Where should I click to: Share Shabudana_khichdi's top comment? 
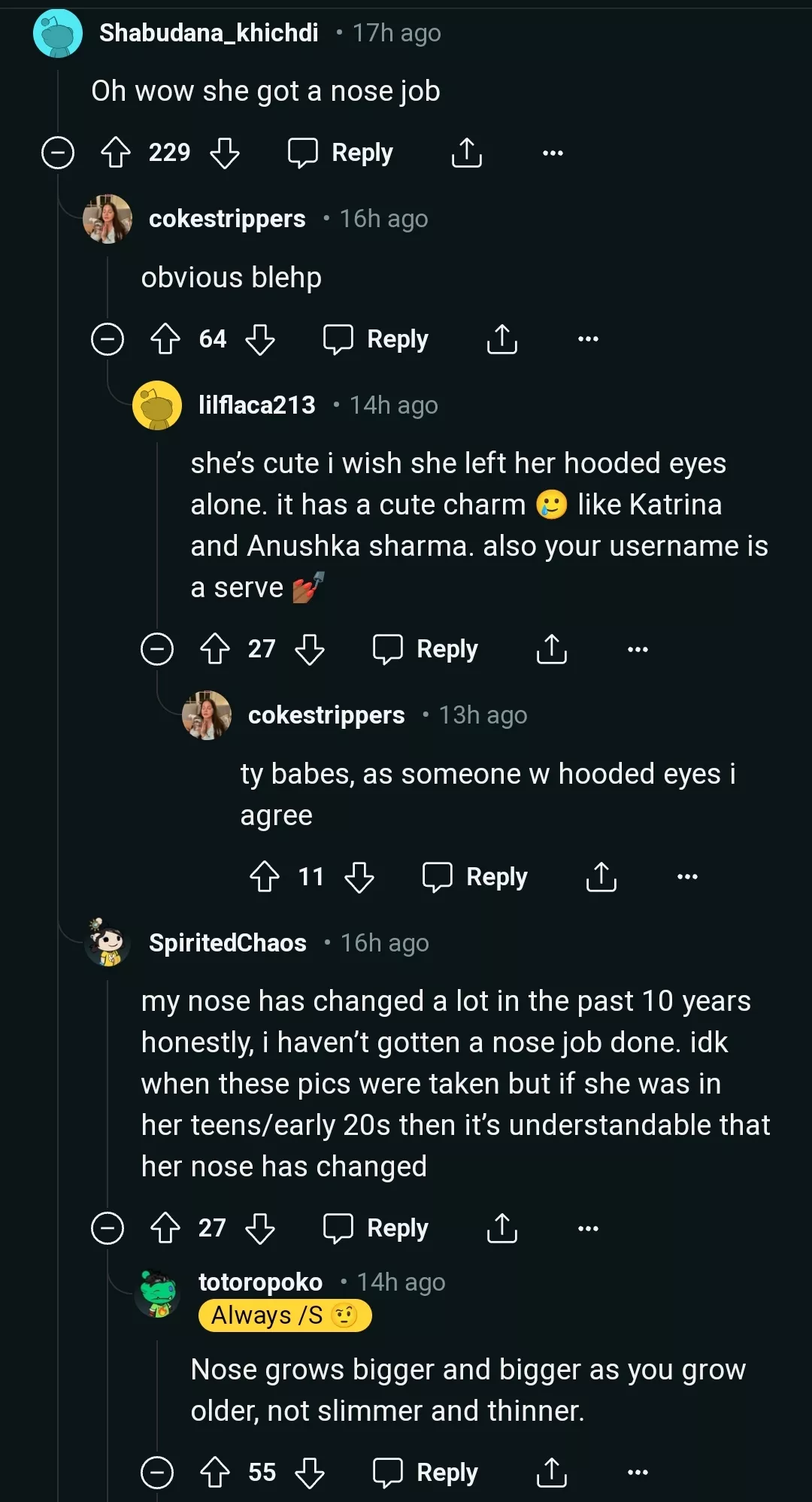click(466, 153)
